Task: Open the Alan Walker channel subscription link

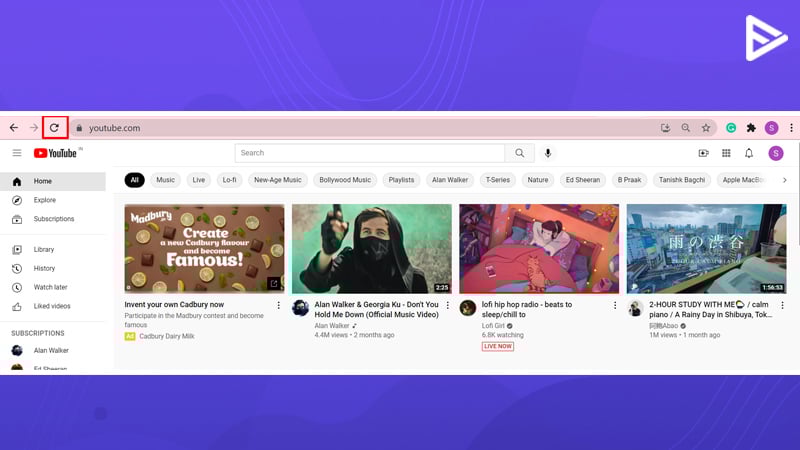Action: 53,351
